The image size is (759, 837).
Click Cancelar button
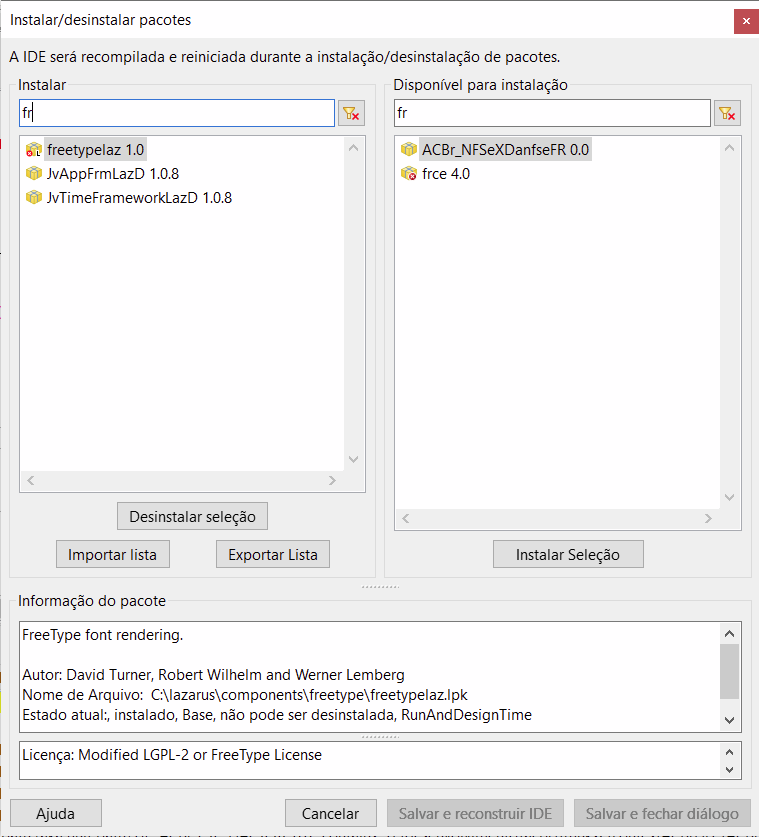pyautogui.click(x=330, y=813)
